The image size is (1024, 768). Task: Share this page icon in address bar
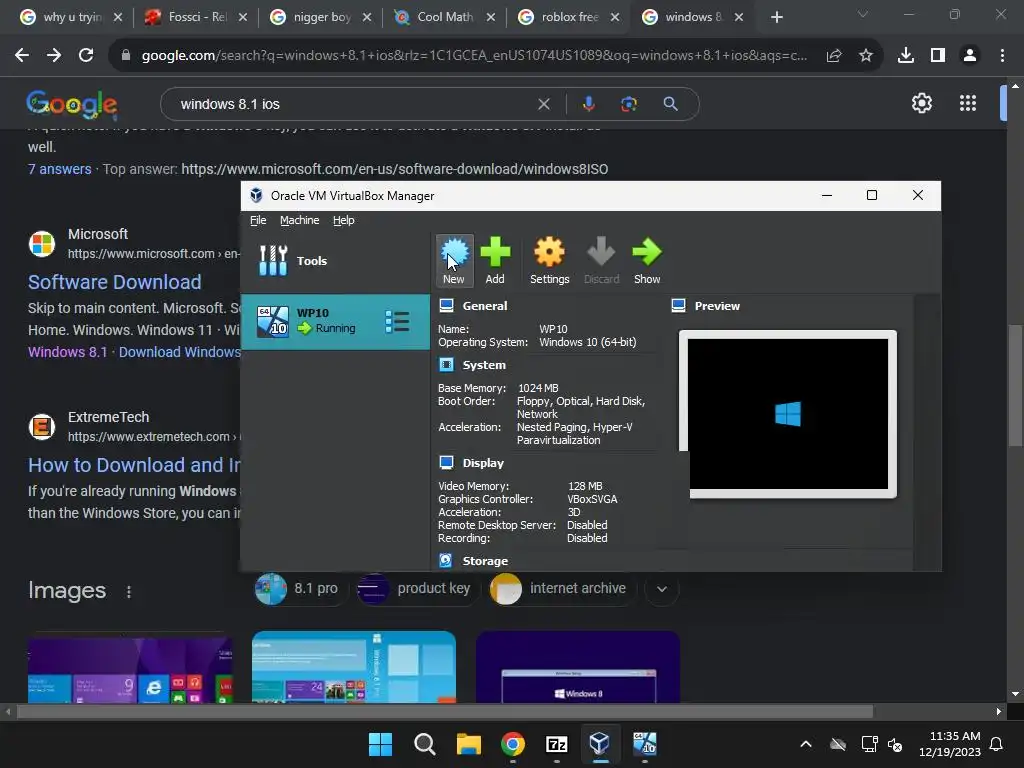pyautogui.click(x=834, y=56)
